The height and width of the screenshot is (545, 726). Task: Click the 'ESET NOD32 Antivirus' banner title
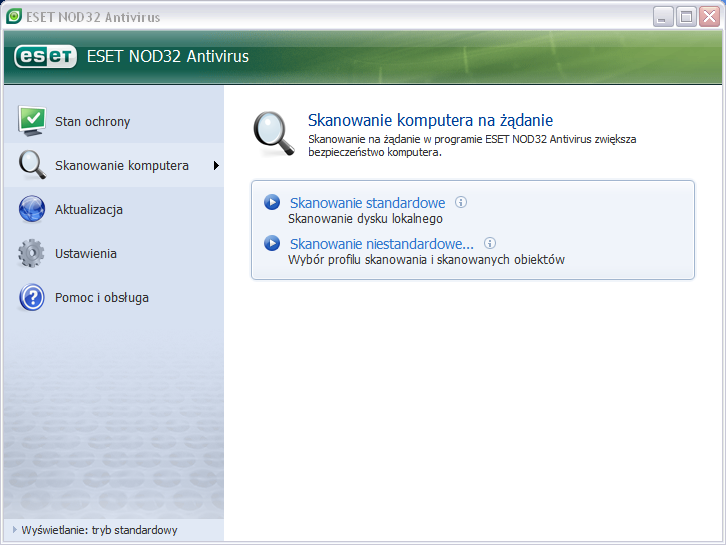point(168,56)
